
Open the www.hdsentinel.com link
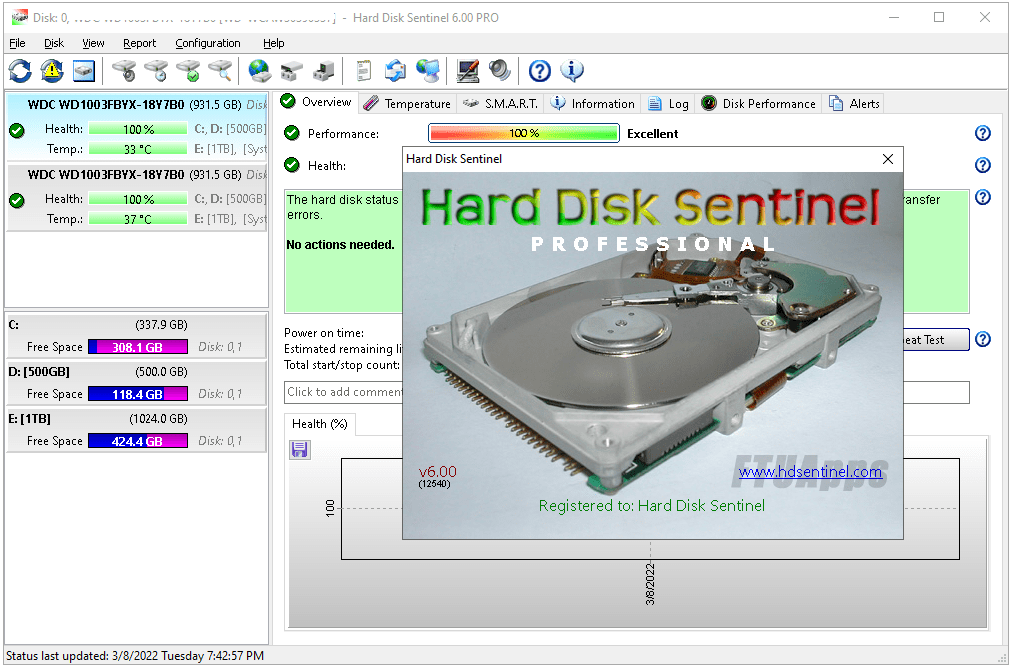810,472
